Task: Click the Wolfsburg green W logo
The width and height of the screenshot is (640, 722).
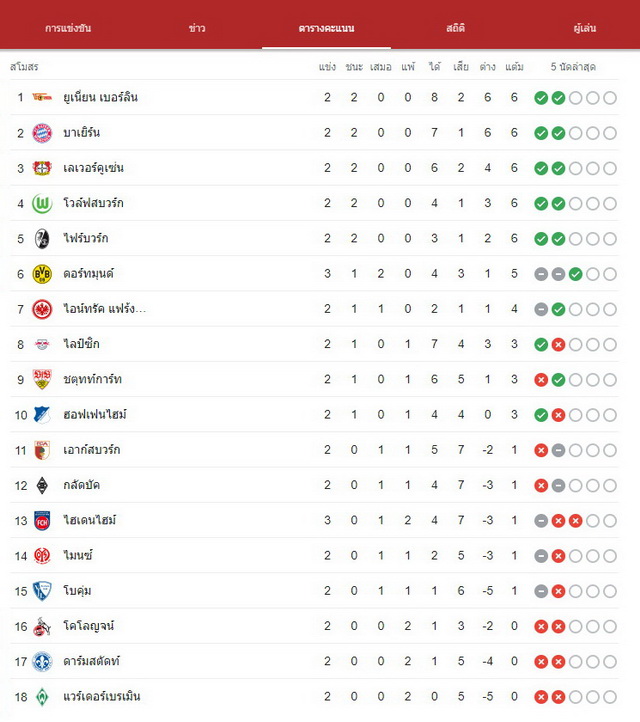Action: (42, 204)
